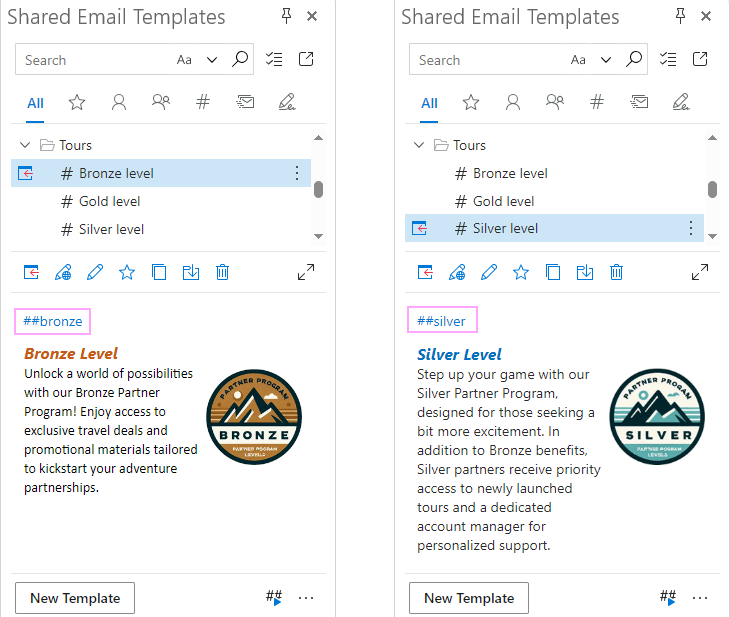The image size is (730, 617).
Task: Open left pane in a new window
Action: (306, 59)
